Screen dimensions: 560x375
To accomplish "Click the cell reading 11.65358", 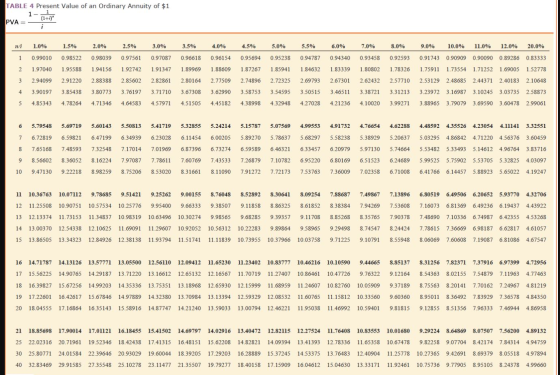I will [x=369, y=342].
